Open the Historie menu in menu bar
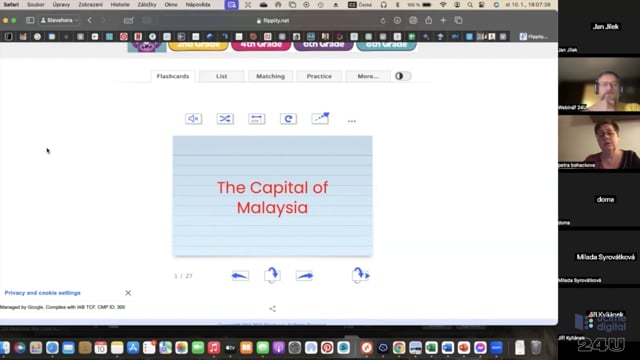Viewport: 640px width, 360px height. tap(120, 5)
